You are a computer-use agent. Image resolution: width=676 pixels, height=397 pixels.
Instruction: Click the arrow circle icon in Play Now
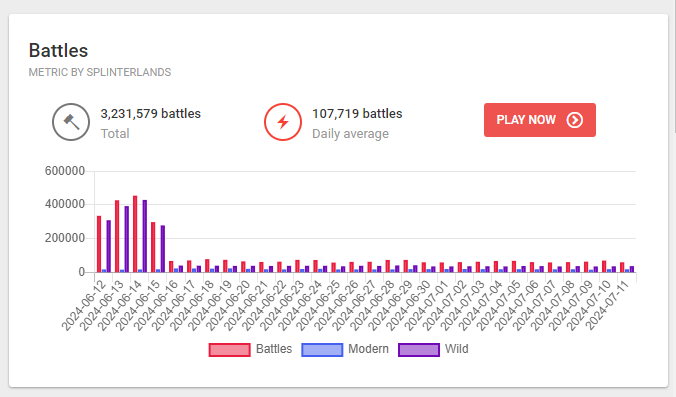pyautogui.click(x=575, y=120)
